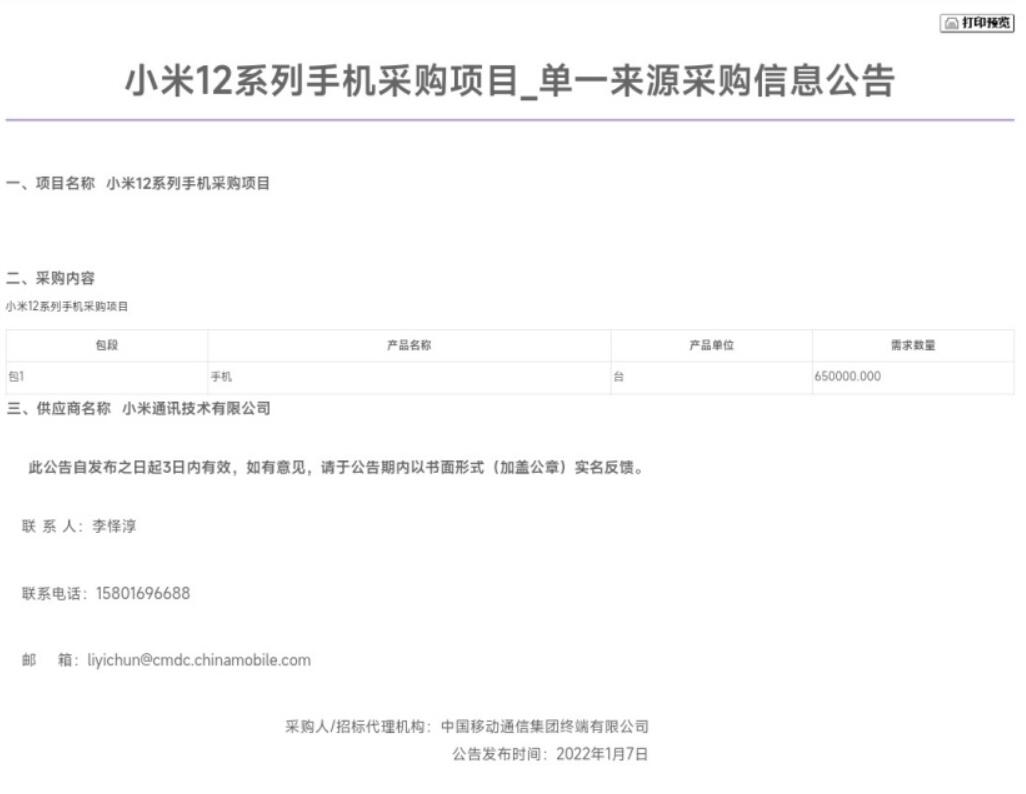Viewport: 1026px width, 794px height.
Task: Click the 包段 column header
Action: point(107,345)
